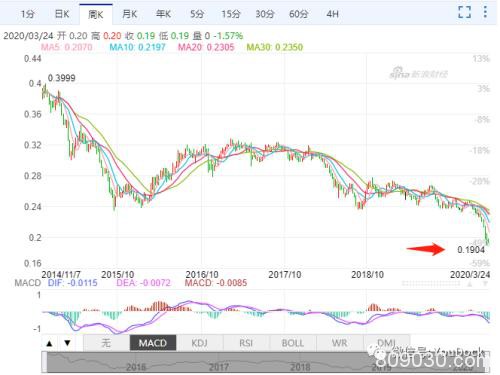The height and width of the screenshot is (375, 500).
Task: Open fullscreen chart view icon
Action: 464,12
